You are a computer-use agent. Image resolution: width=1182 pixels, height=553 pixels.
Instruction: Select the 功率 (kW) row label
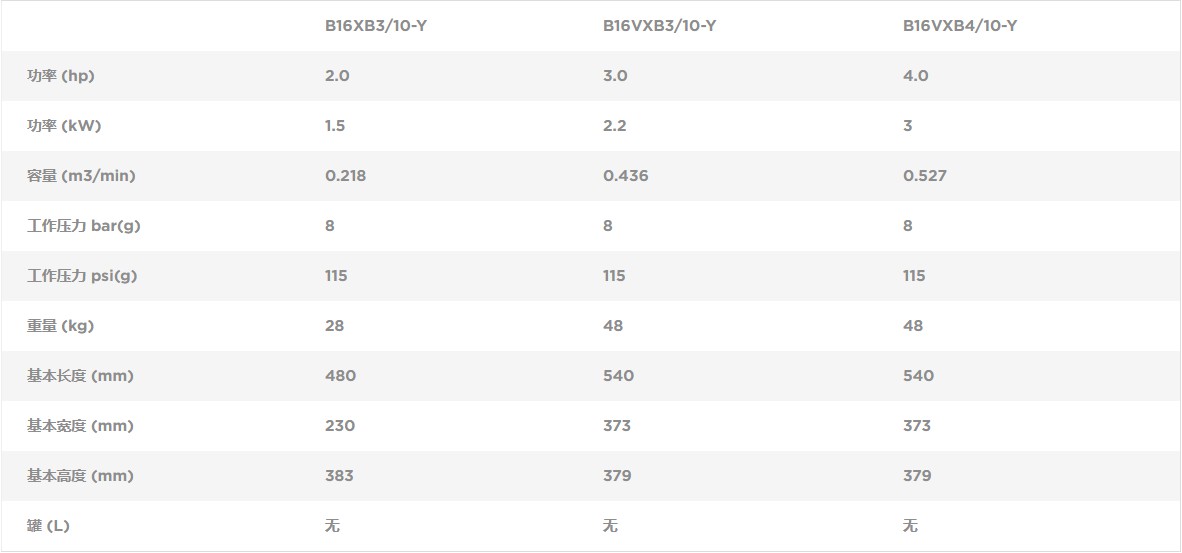point(64,126)
